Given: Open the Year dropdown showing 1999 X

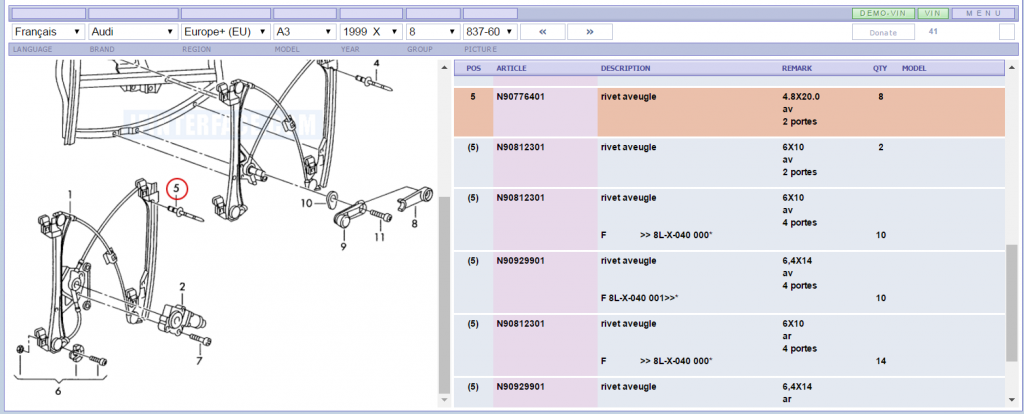Looking at the screenshot, I should point(369,31).
